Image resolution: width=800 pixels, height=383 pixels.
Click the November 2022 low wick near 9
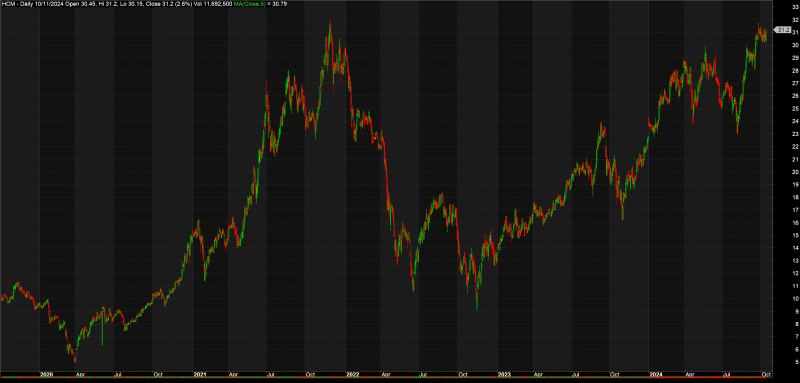click(477, 300)
